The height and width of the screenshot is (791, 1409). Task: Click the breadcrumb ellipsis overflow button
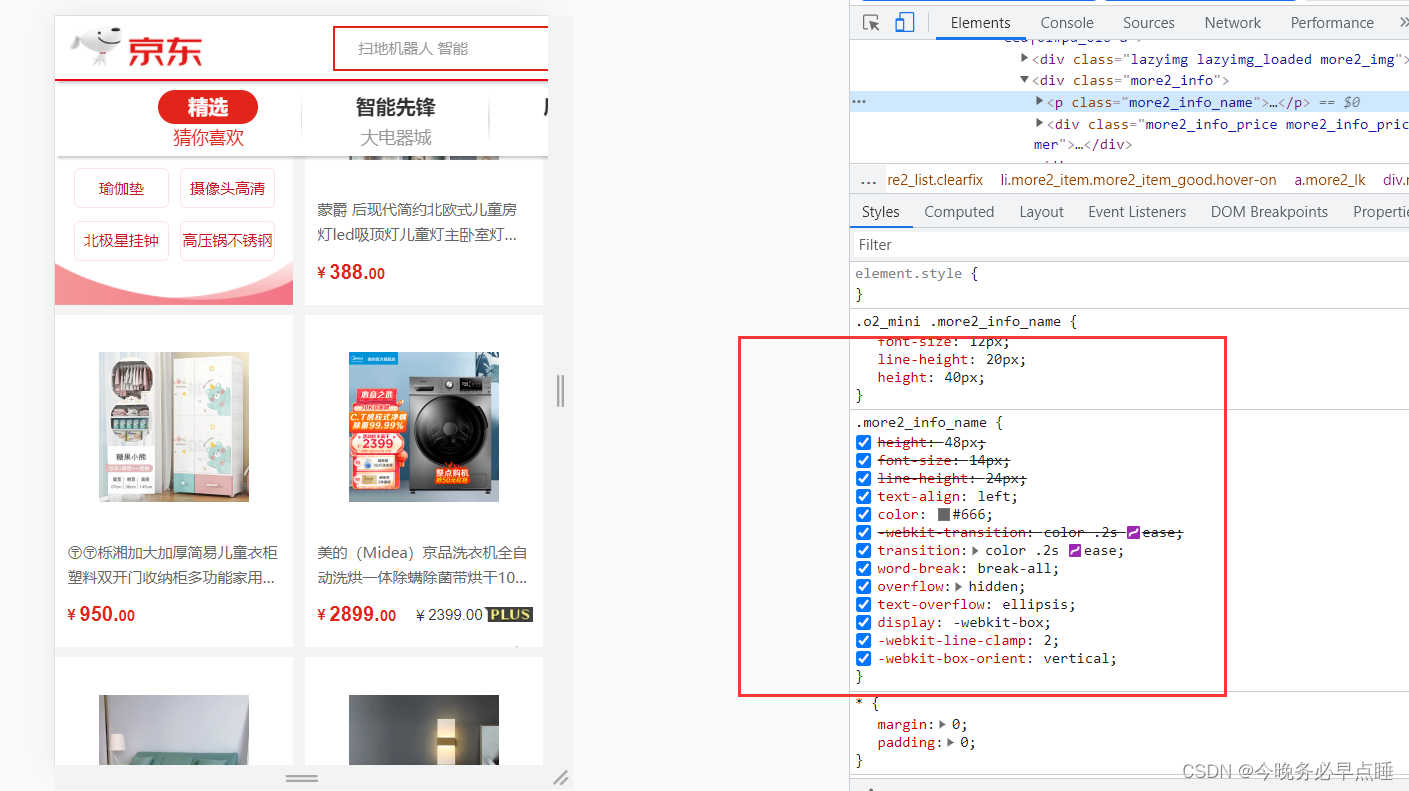tap(868, 181)
